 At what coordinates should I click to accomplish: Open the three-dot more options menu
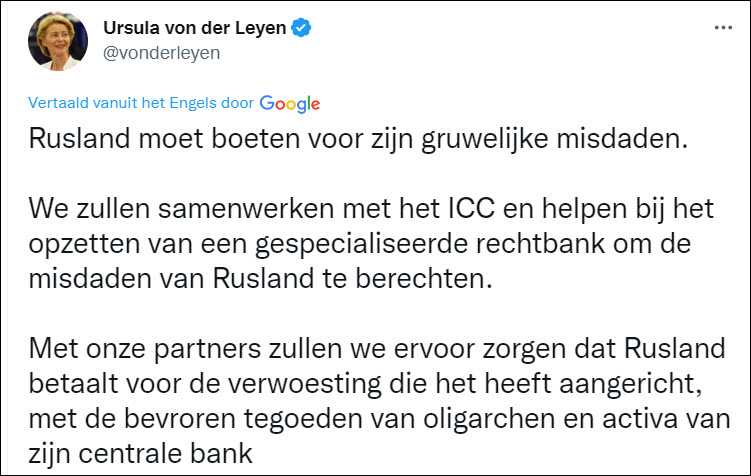722,29
